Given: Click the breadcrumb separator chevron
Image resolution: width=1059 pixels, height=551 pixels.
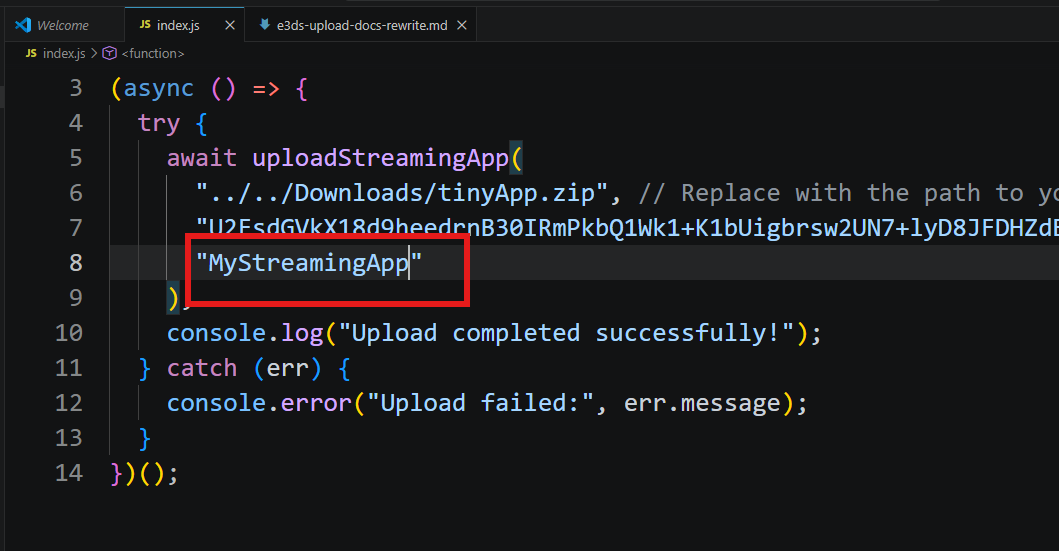Looking at the screenshot, I should pyautogui.click(x=95, y=53).
